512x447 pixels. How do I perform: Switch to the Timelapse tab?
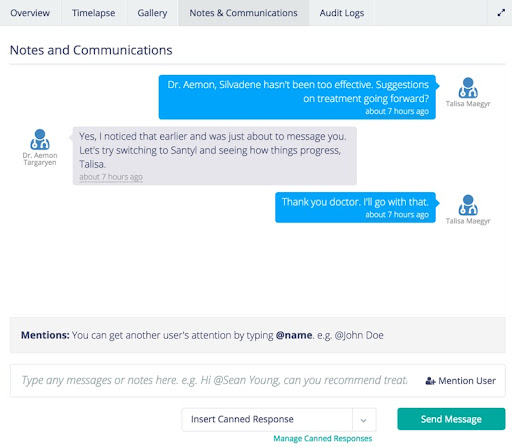tap(94, 13)
